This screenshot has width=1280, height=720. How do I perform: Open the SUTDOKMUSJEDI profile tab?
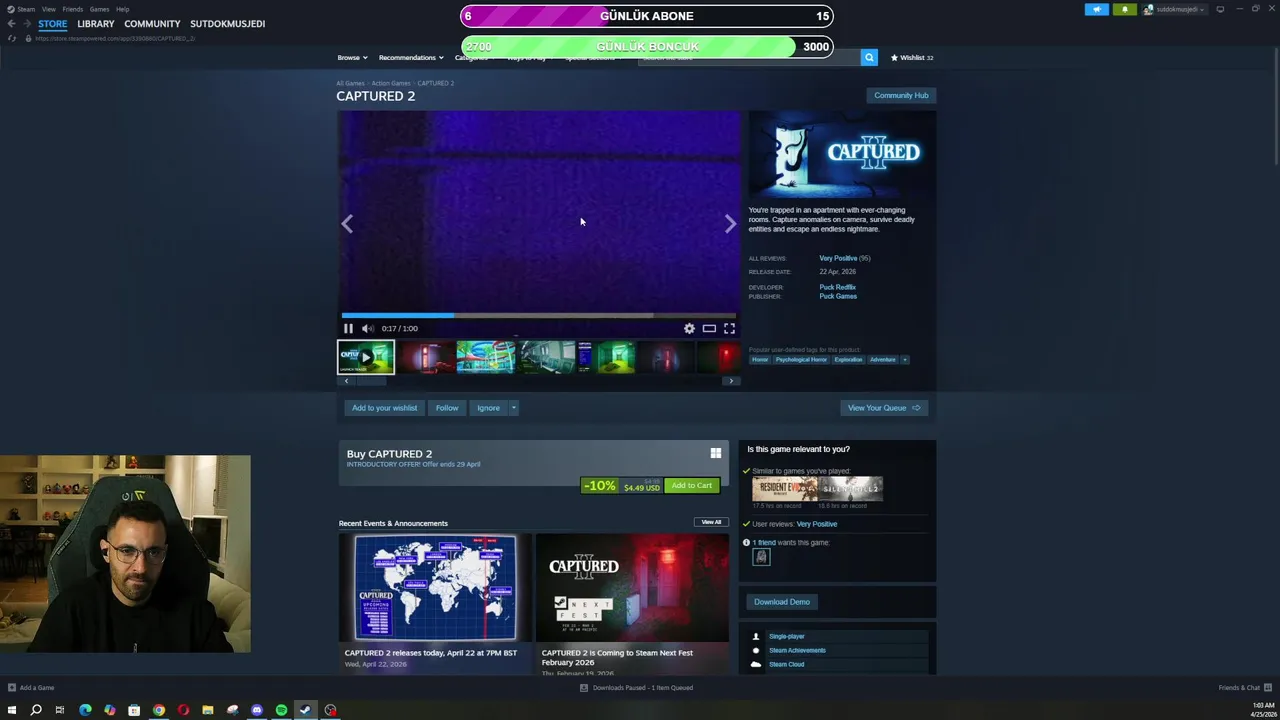[x=228, y=23]
